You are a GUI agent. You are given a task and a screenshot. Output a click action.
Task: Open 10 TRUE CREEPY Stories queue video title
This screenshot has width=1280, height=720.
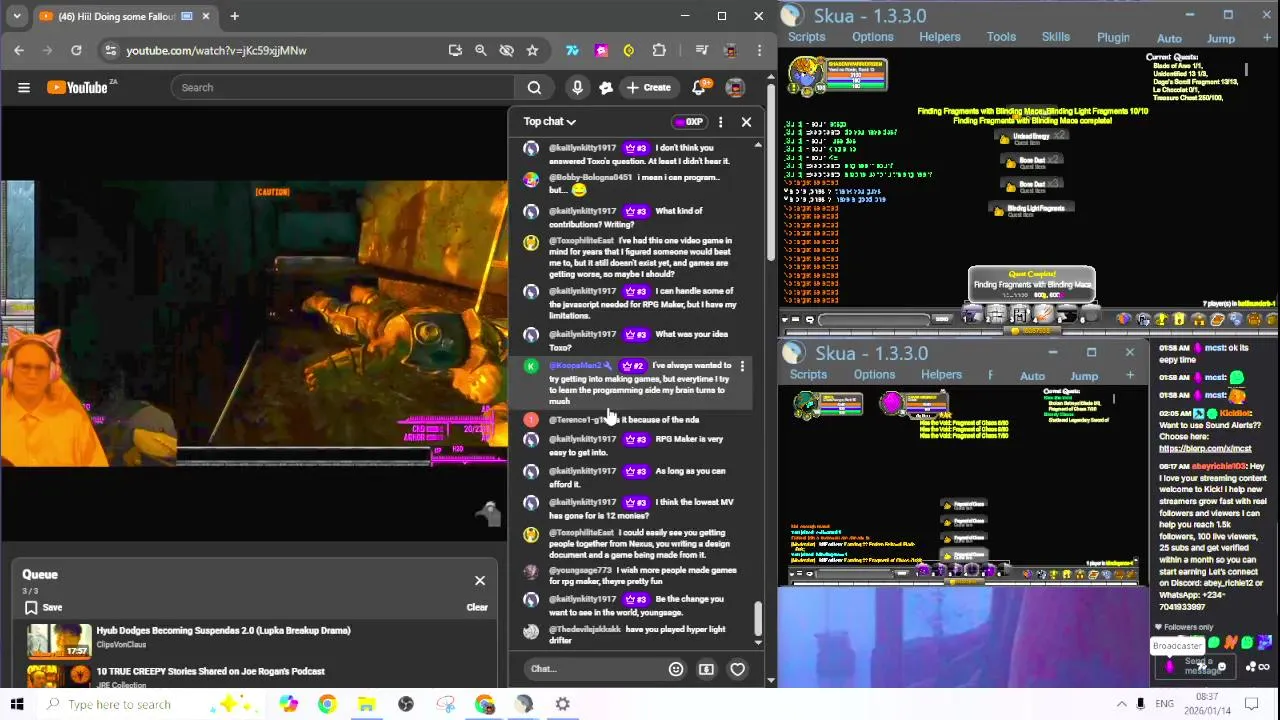coord(210,671)
